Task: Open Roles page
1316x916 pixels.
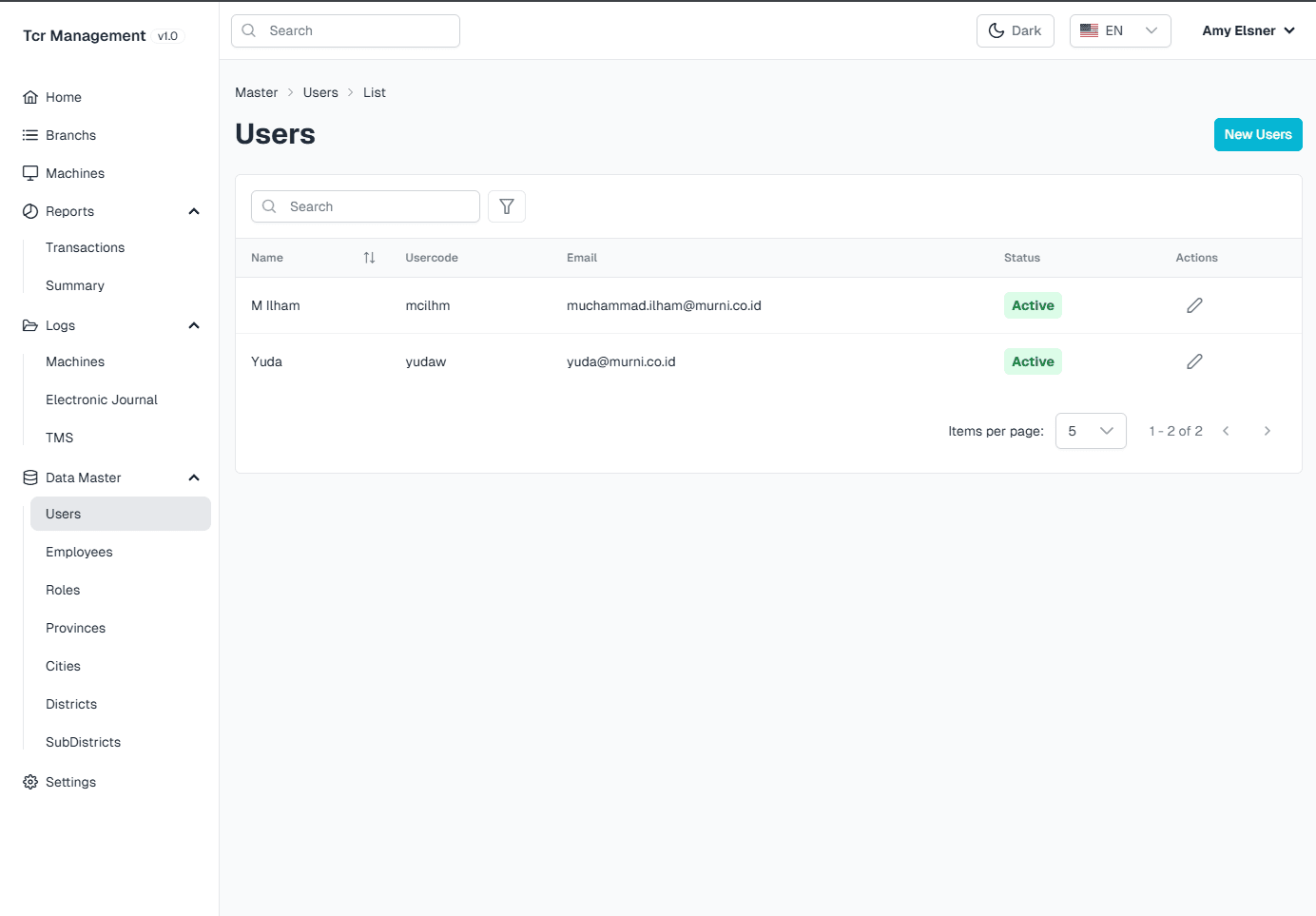Action: click(x=63, y=590)
